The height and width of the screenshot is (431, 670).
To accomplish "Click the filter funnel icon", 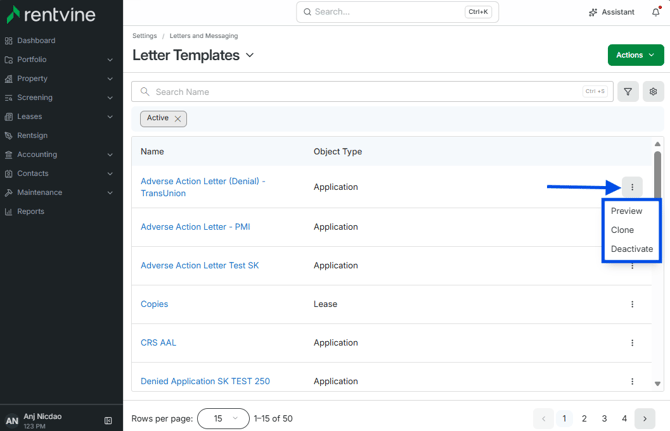I will click(628, 91).
